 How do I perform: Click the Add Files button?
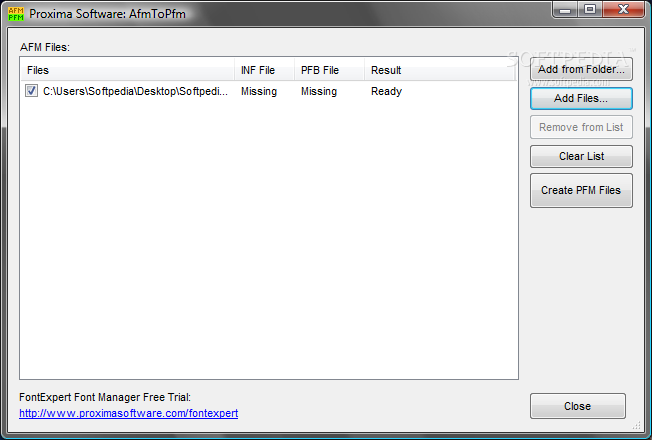[581, 98]
